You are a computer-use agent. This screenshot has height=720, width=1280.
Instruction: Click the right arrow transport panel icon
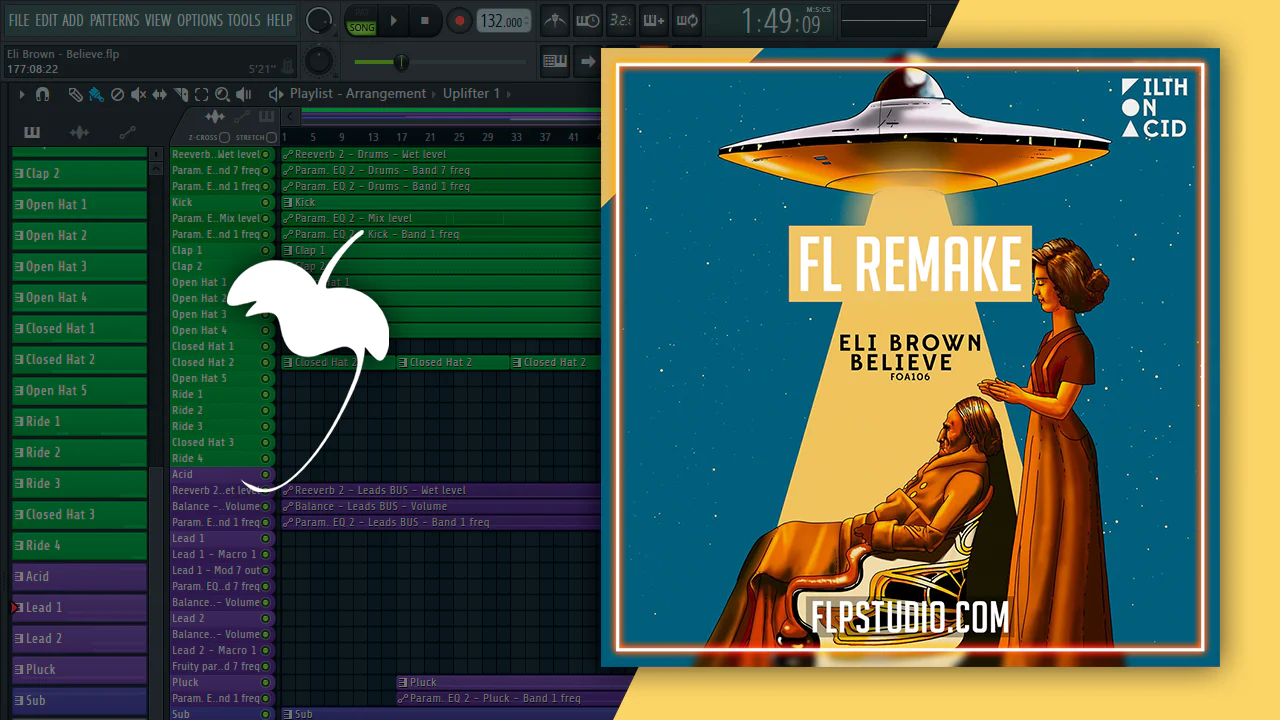coord(588,61)
